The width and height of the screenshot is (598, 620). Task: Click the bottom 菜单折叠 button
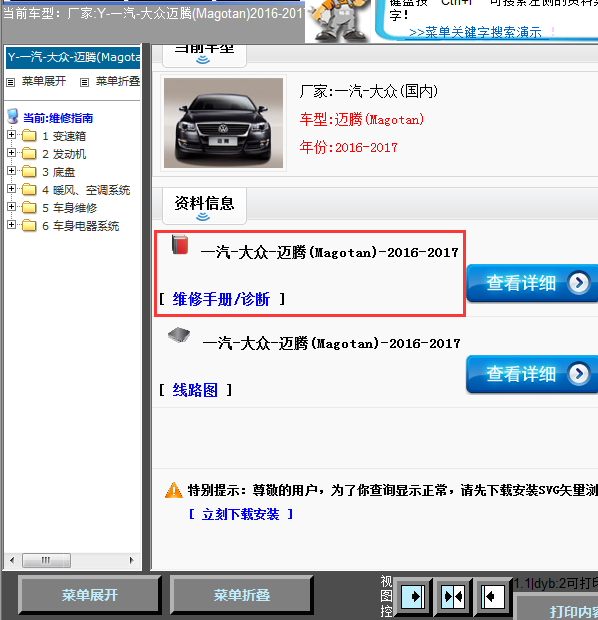click(242, 595)
